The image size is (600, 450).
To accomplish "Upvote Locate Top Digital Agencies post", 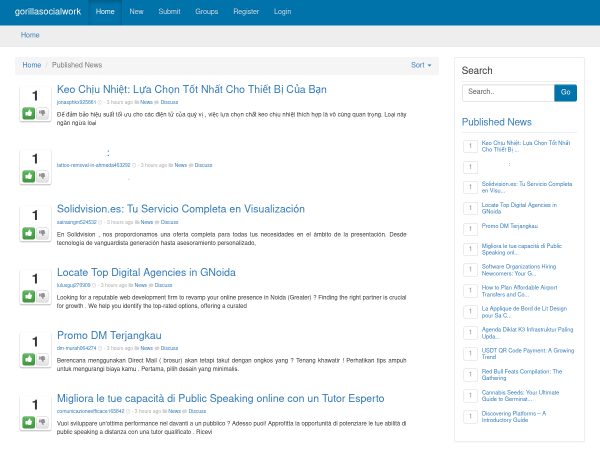I will pyautogui.click(x=29, y=296).
